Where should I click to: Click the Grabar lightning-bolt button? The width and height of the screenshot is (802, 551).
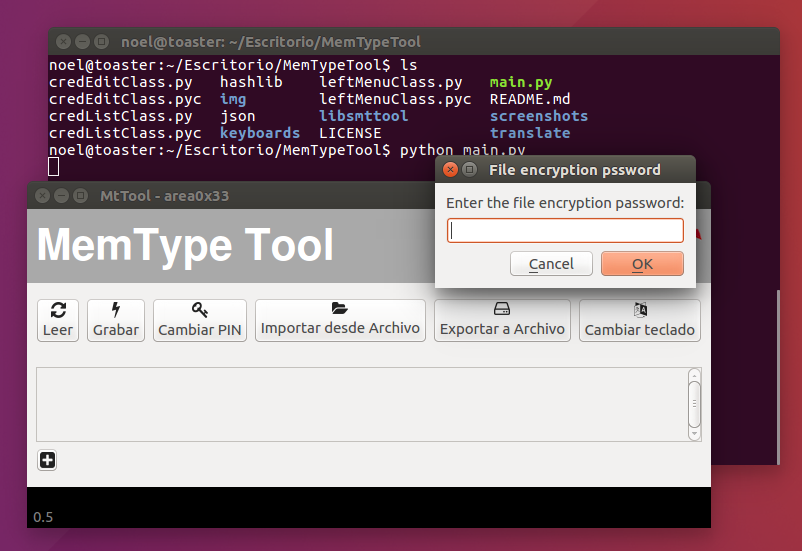(116, 320)
